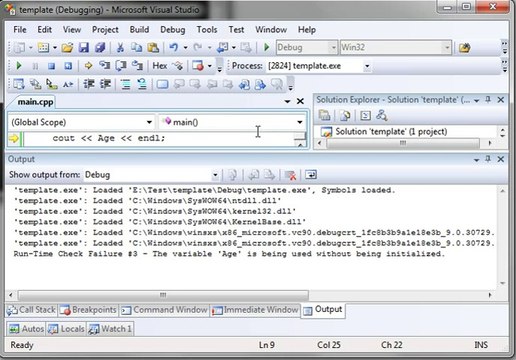Open the Tools menu

pos(207,30)
